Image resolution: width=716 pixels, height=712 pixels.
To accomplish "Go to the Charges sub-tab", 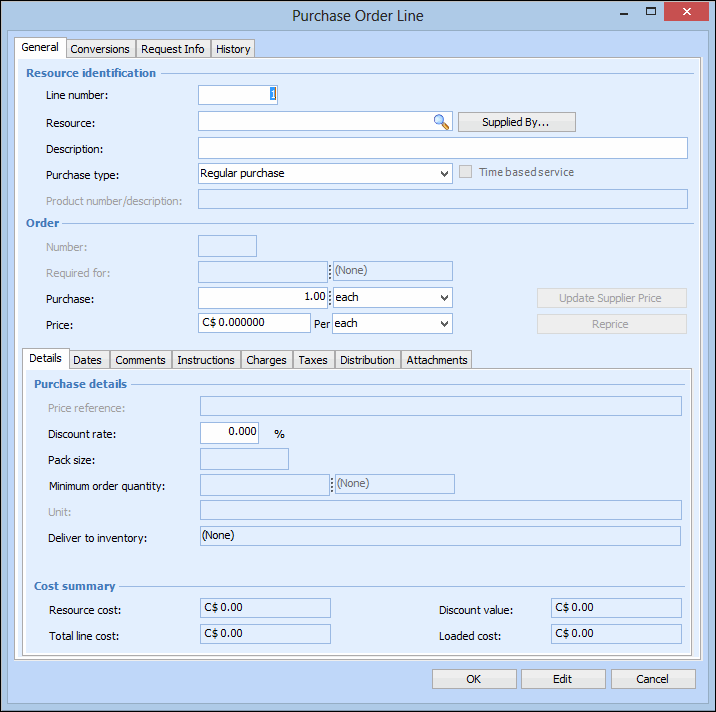I will point(266,360).
